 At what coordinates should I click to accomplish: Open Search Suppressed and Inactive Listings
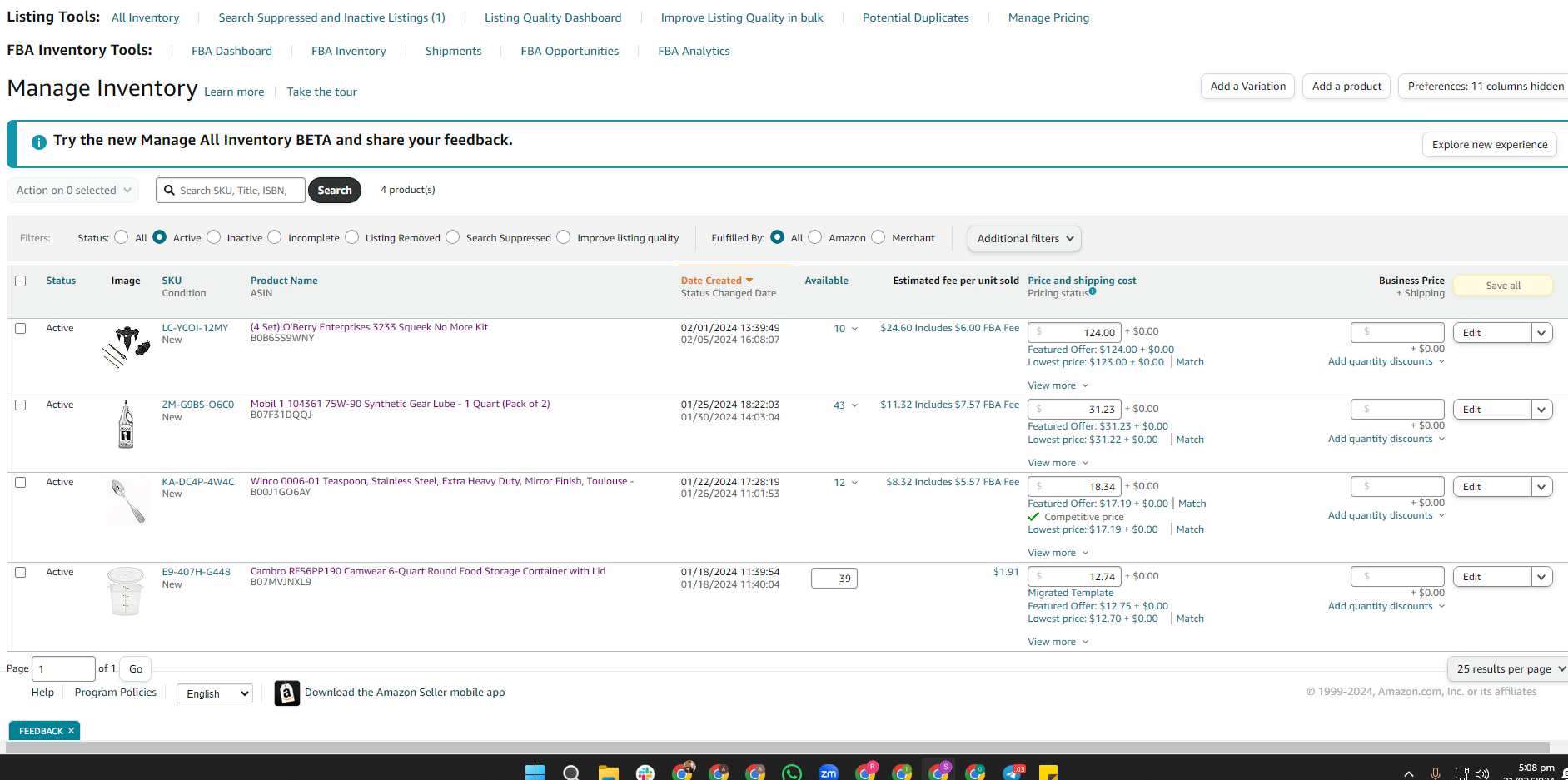(x=331, y=17)
